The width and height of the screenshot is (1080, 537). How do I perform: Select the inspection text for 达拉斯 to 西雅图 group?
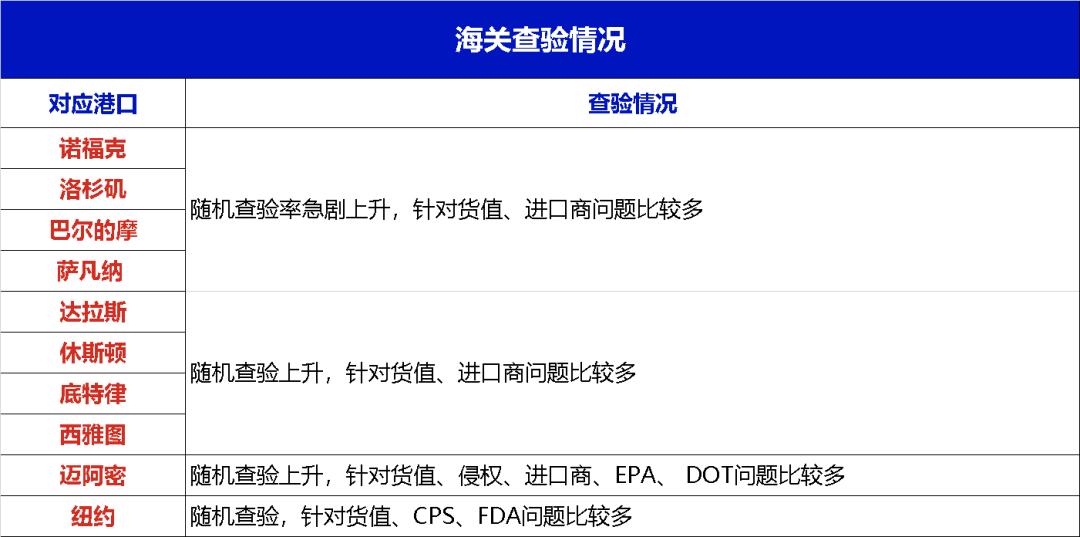click(413, 374)
